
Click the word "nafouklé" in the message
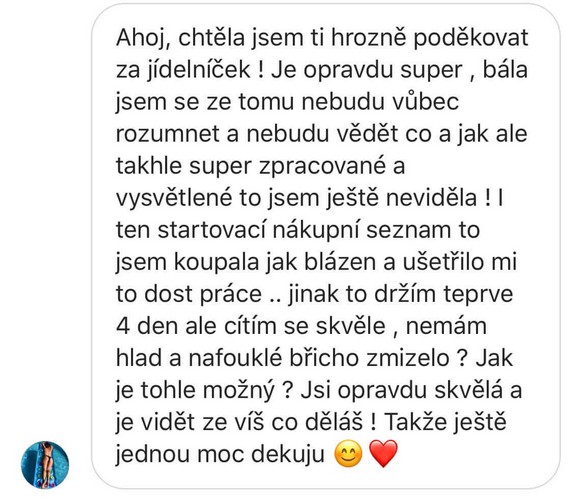pyautogui.click(x=235, y=358)
